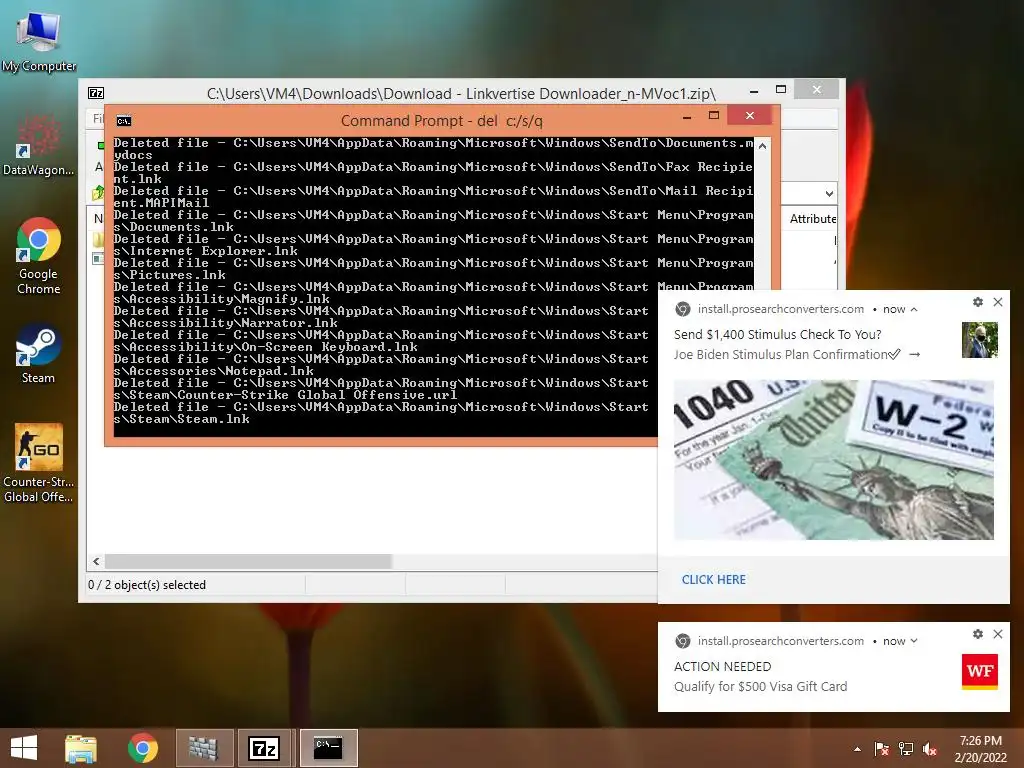The height and width of the screenshot is (768, 1024).
Task: Open the 7-Zip window system menu icon
Action: 96,93
